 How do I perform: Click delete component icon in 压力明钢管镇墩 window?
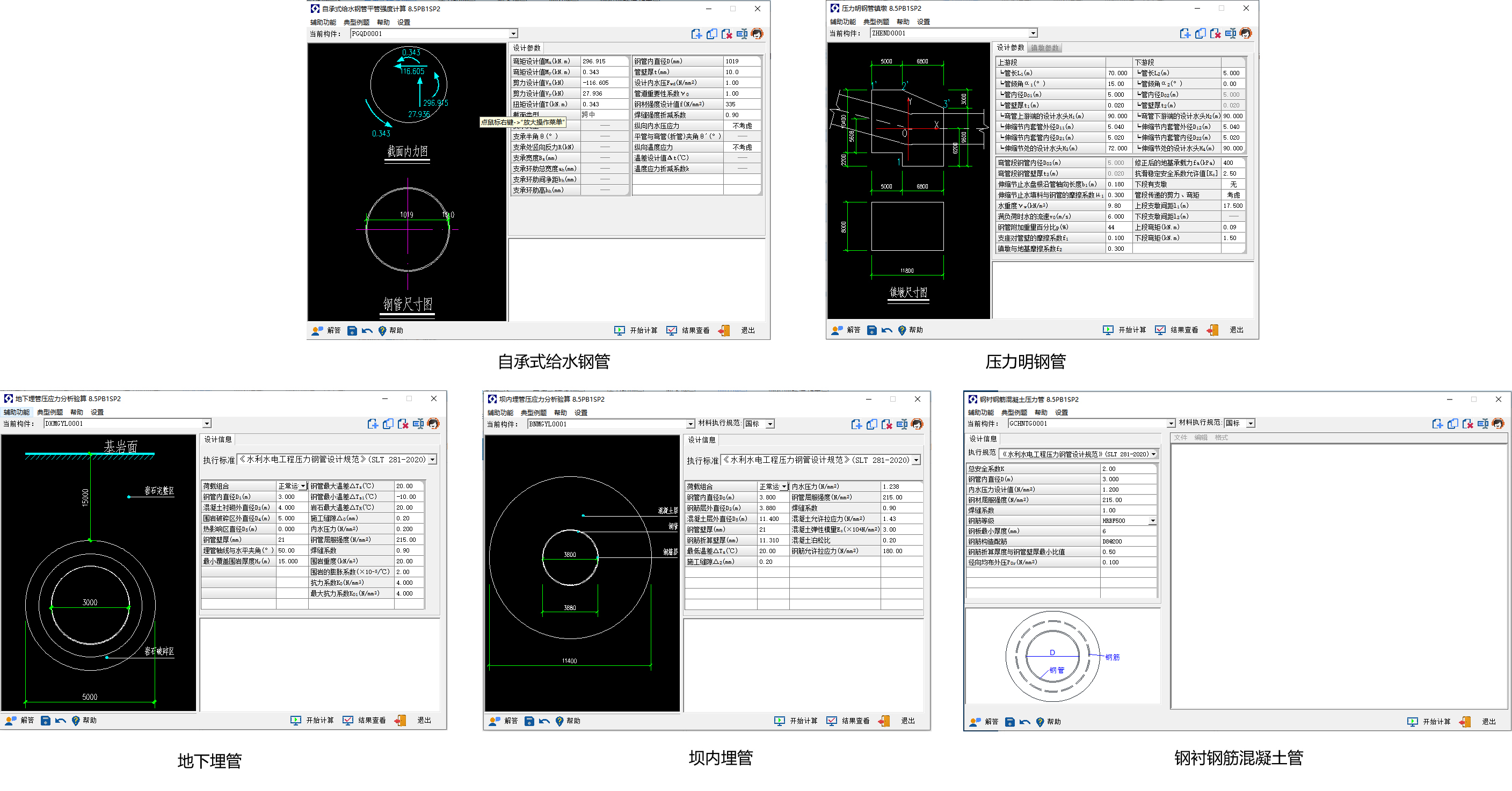[x=1215, y=33]
